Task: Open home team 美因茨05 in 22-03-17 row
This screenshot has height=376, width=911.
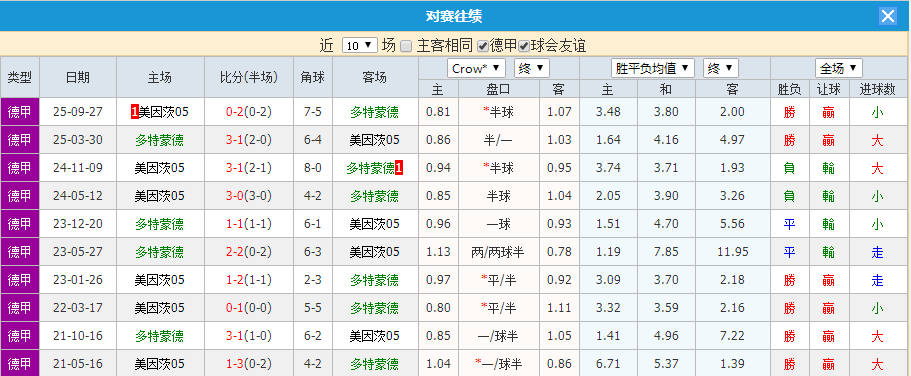Action: point(159,308)
